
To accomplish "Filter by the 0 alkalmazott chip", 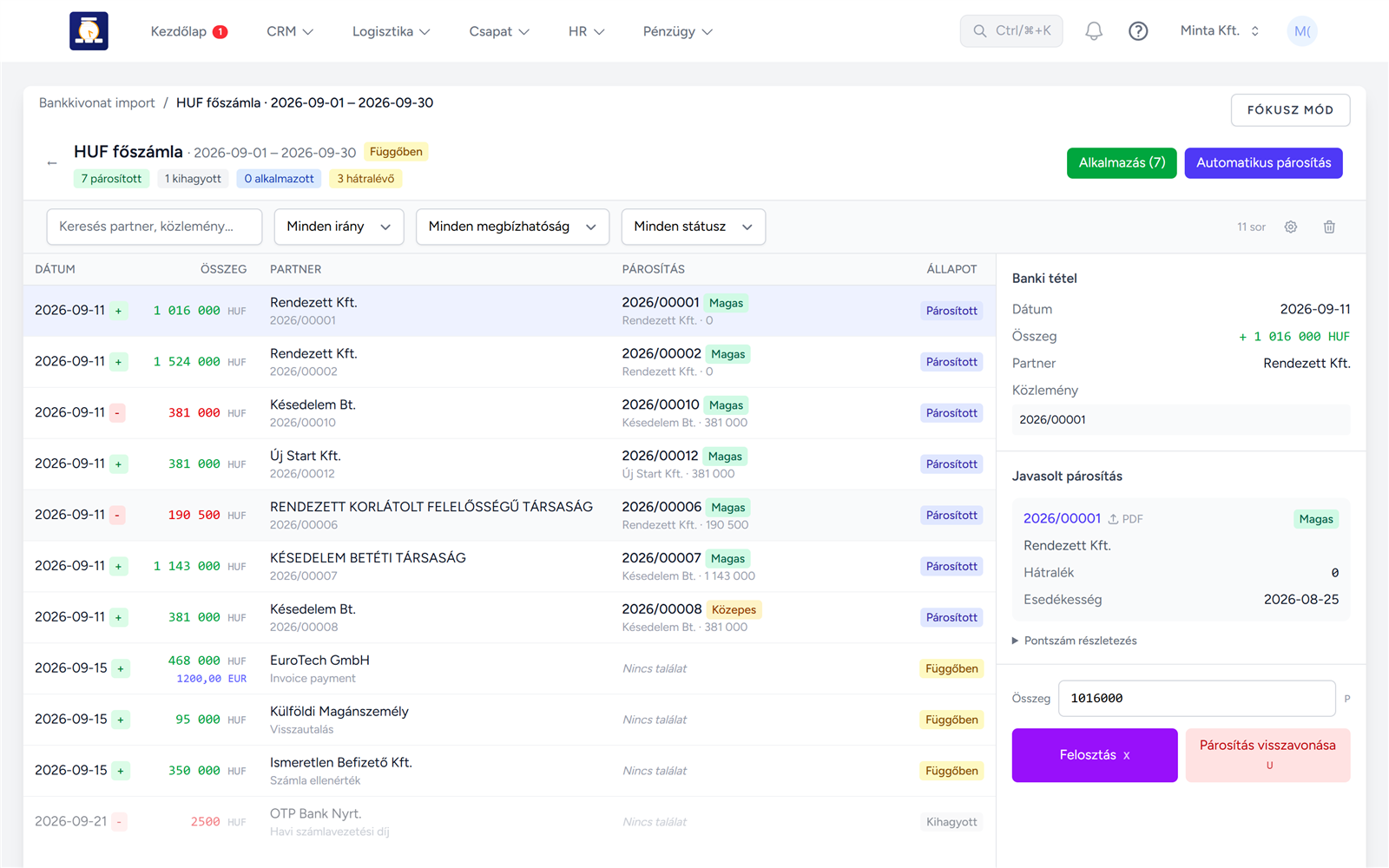I will tap(279, 179).
